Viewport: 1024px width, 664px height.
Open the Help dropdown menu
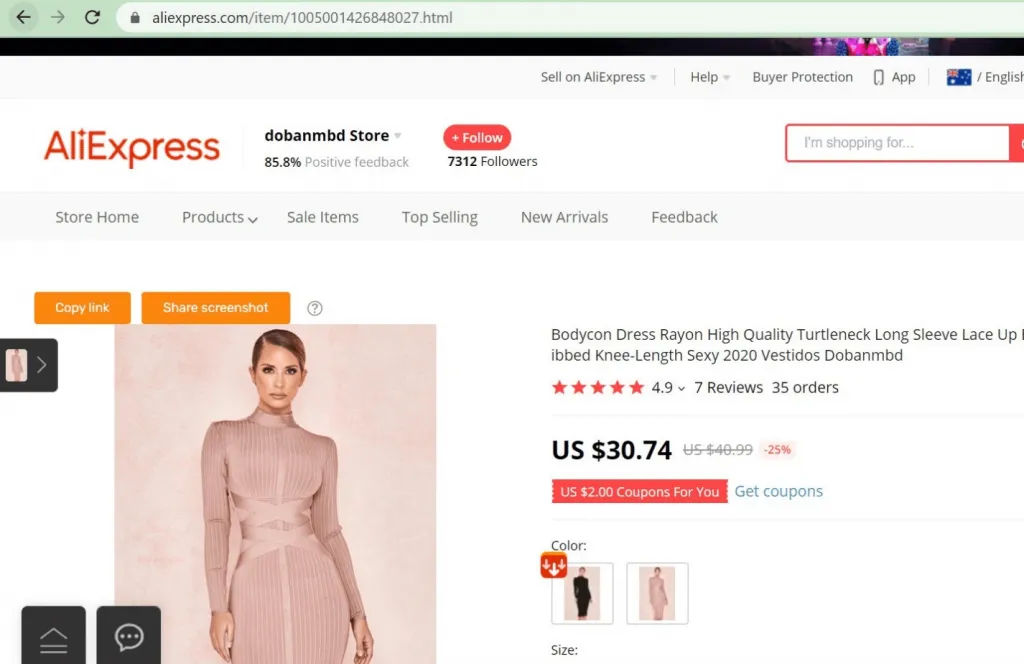coord(710,77)
